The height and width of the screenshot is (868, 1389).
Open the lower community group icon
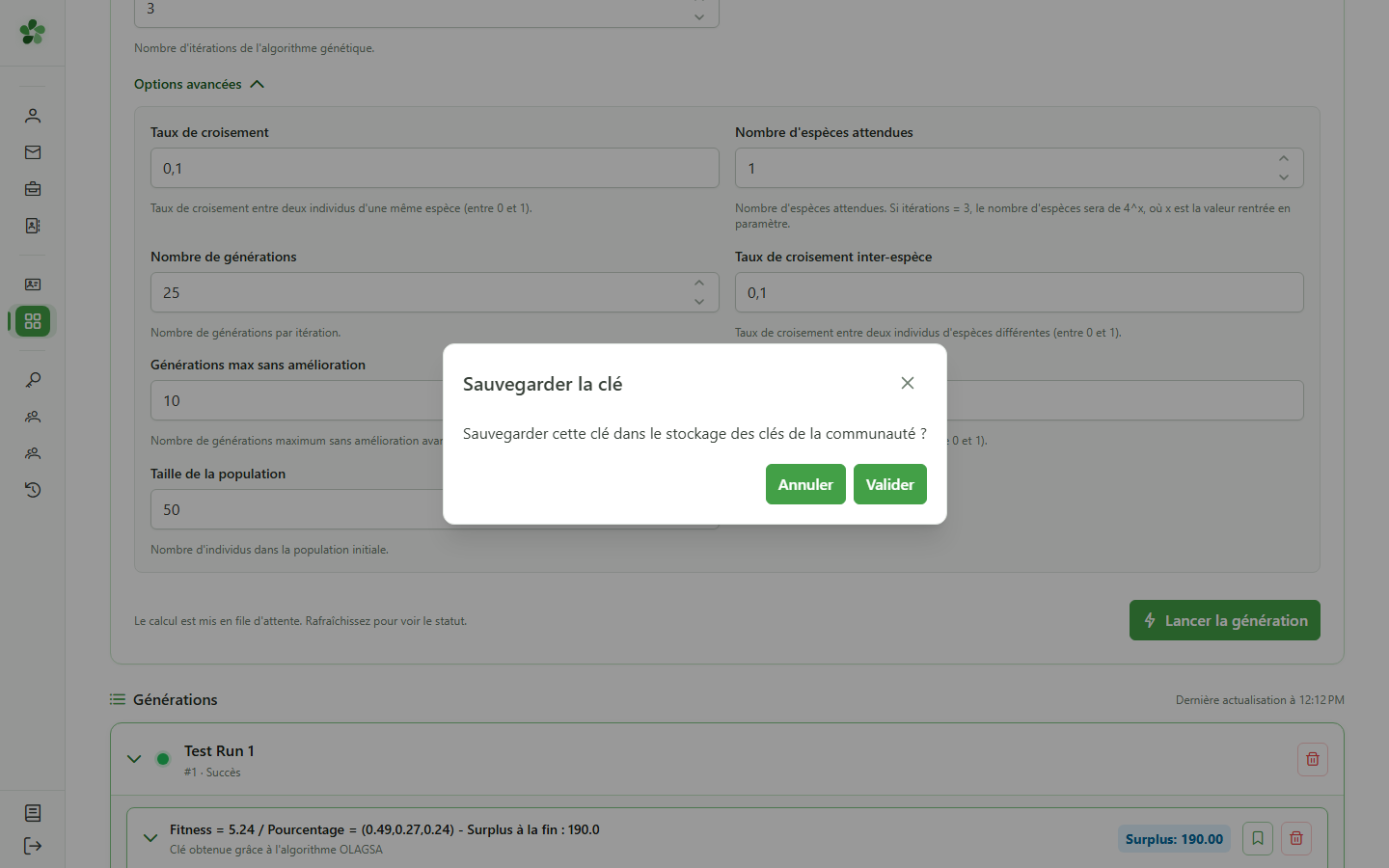click(x=33, y=453)
